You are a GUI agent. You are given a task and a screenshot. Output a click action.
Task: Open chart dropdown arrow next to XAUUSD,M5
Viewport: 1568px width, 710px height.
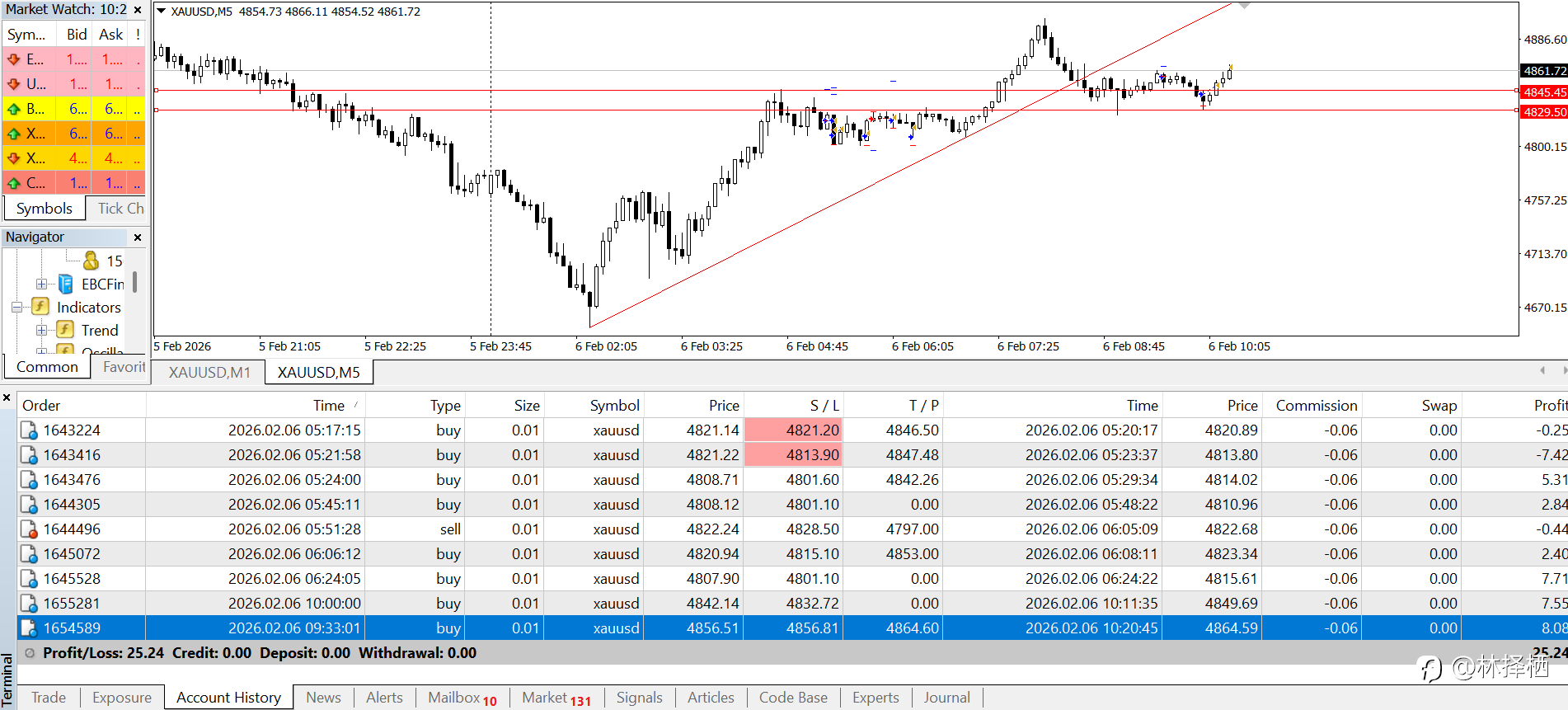(x=162, y=12)
